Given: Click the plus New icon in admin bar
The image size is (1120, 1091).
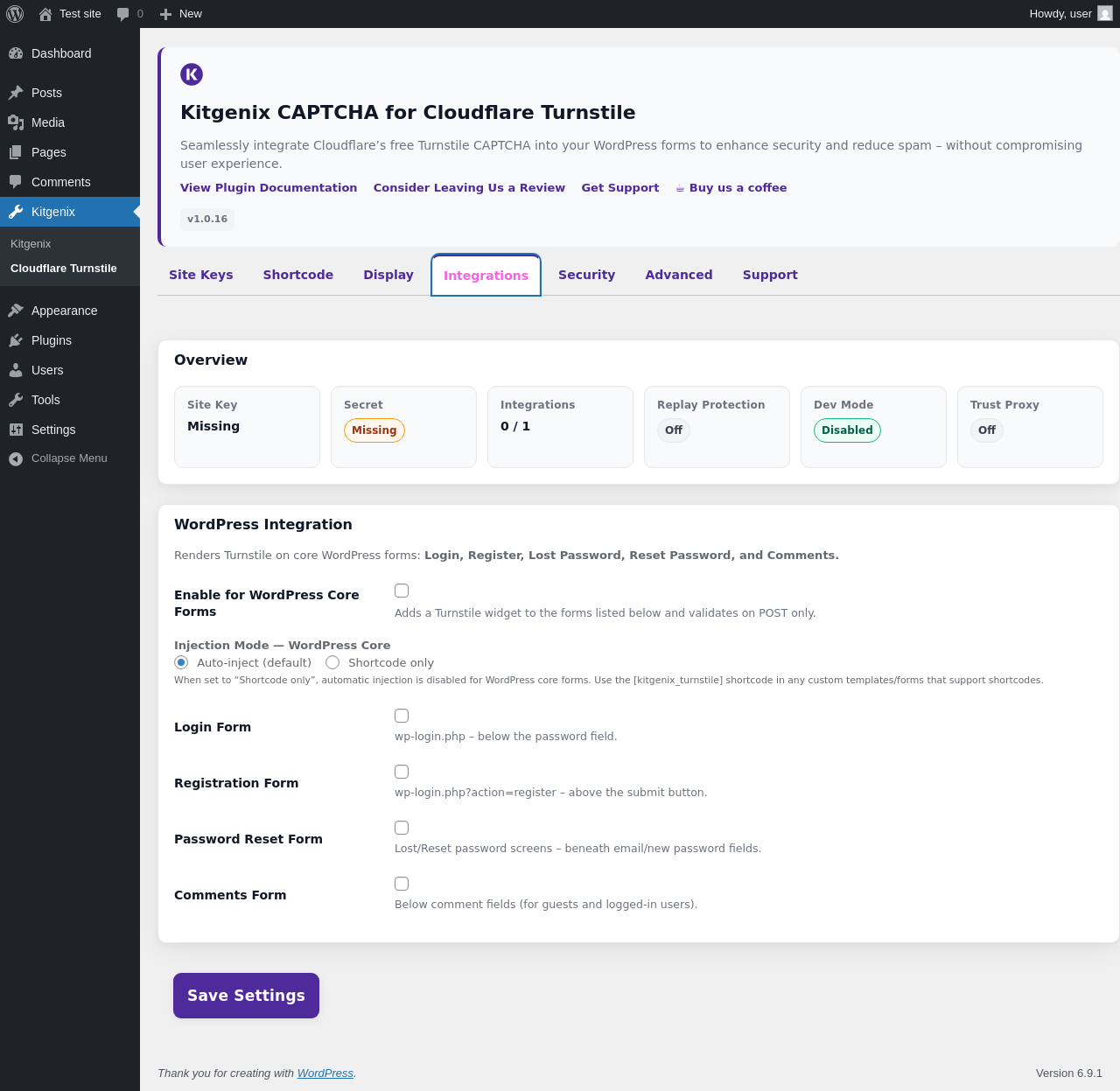Looking at the screenshot, I should (165, 14).
